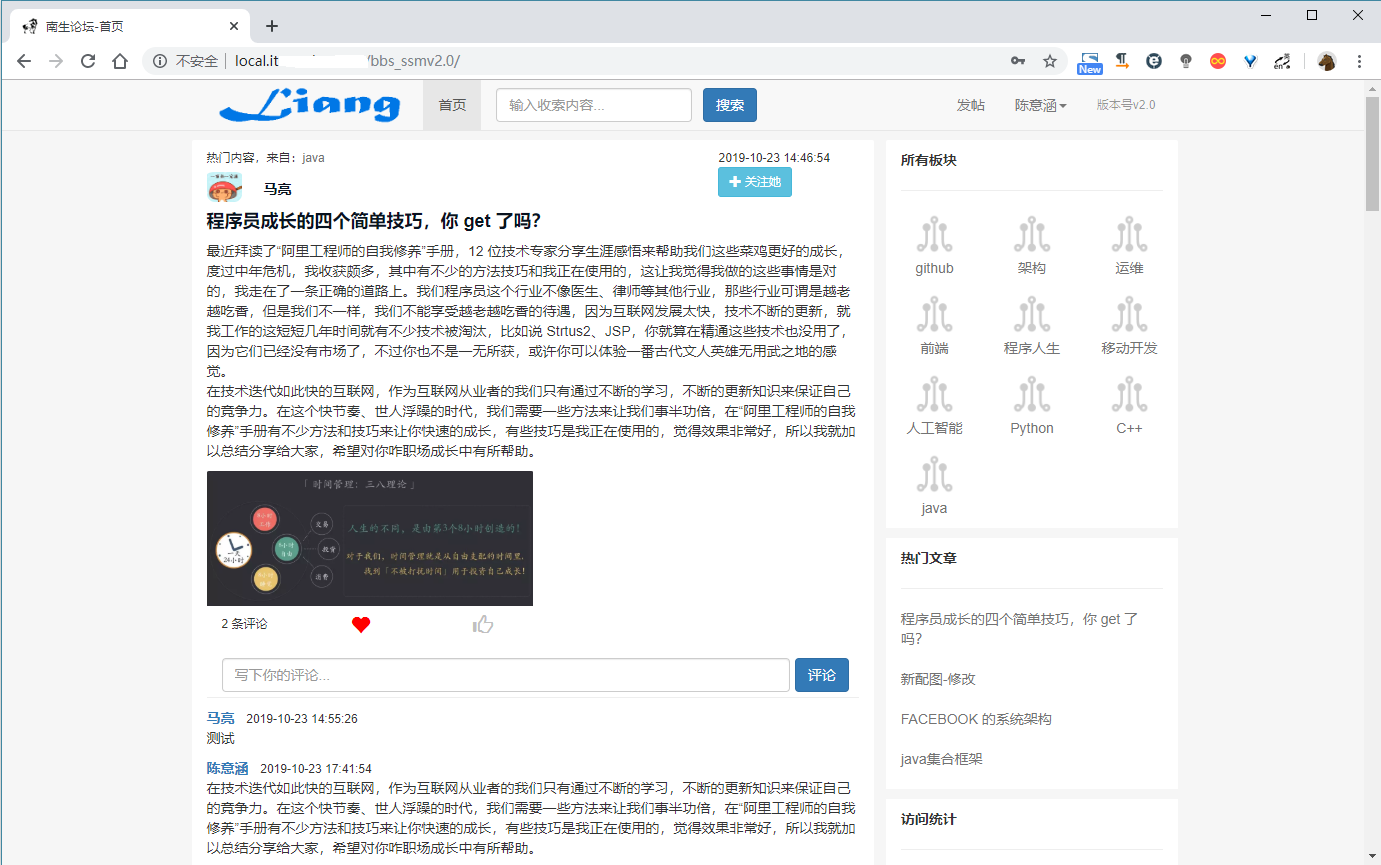Bookmark this page with star icon
Screen dimensions: 1381x865
click(x=1050, y=61)
